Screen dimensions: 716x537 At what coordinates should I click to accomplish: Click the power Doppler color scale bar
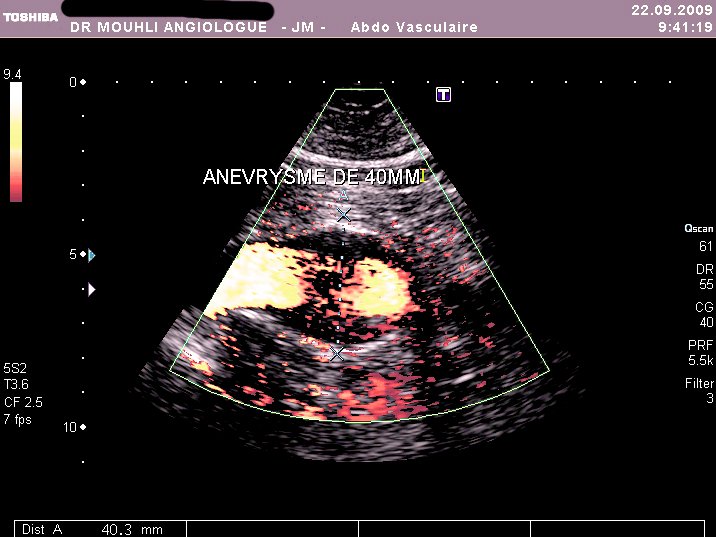coord(16,142)
